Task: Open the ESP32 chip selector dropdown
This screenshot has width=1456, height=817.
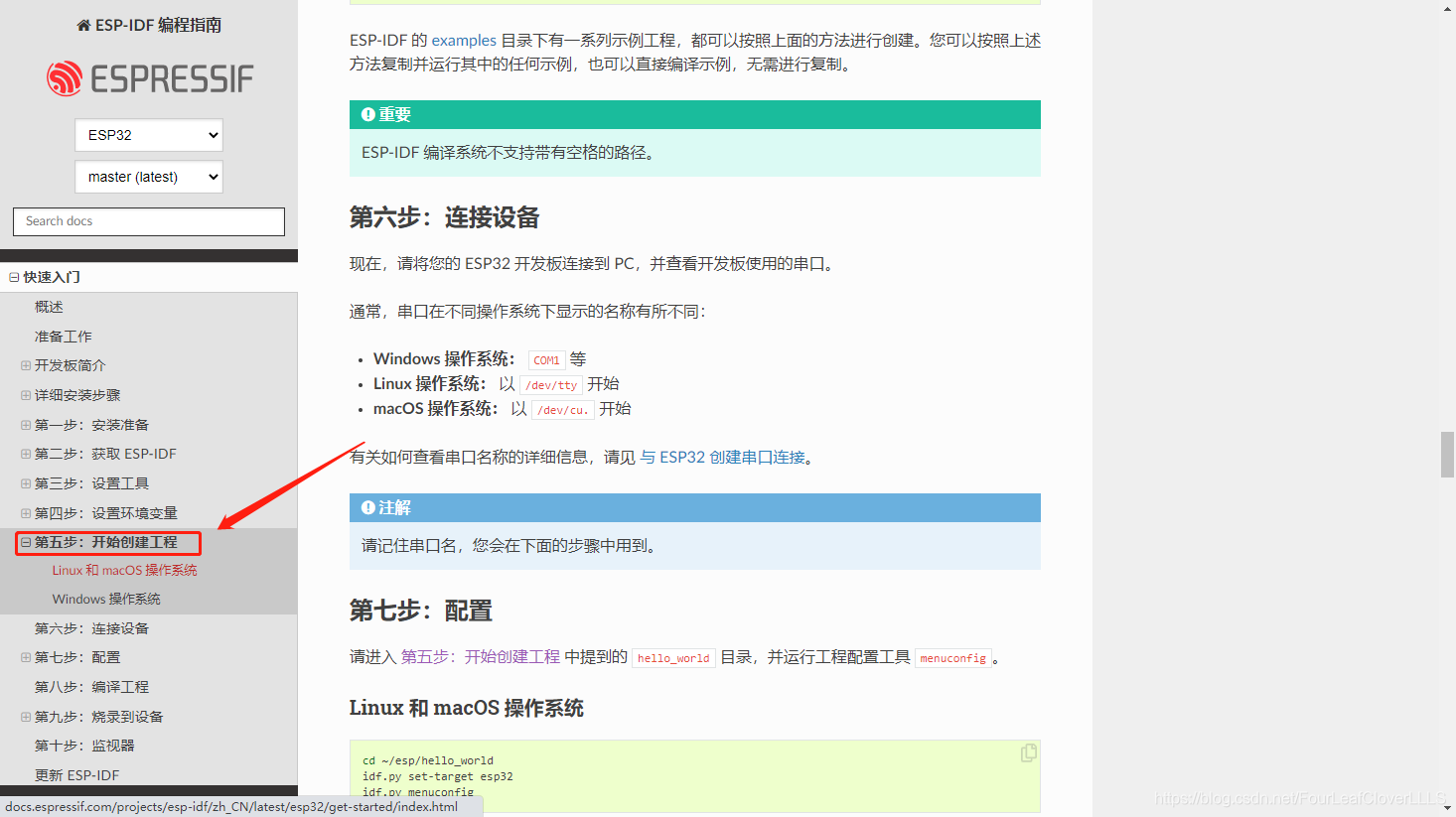Action: (148, 135)
